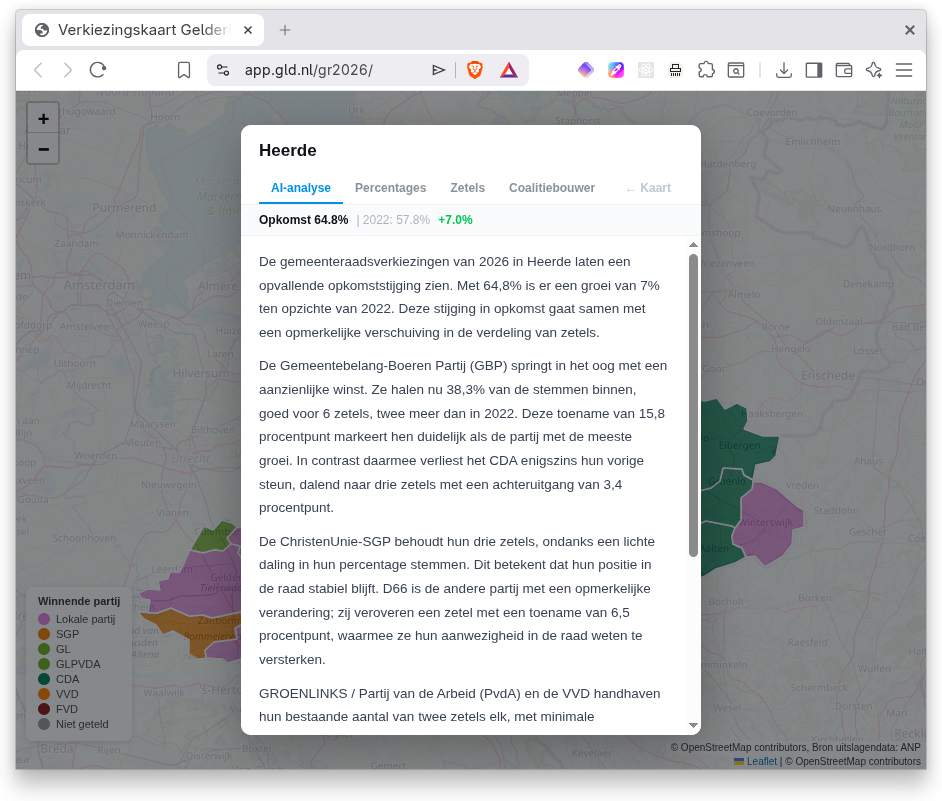Viewport: 942px width, 801px height.
Task: Toggle the sidebar panel icon
Action: (x=813, y=70)
